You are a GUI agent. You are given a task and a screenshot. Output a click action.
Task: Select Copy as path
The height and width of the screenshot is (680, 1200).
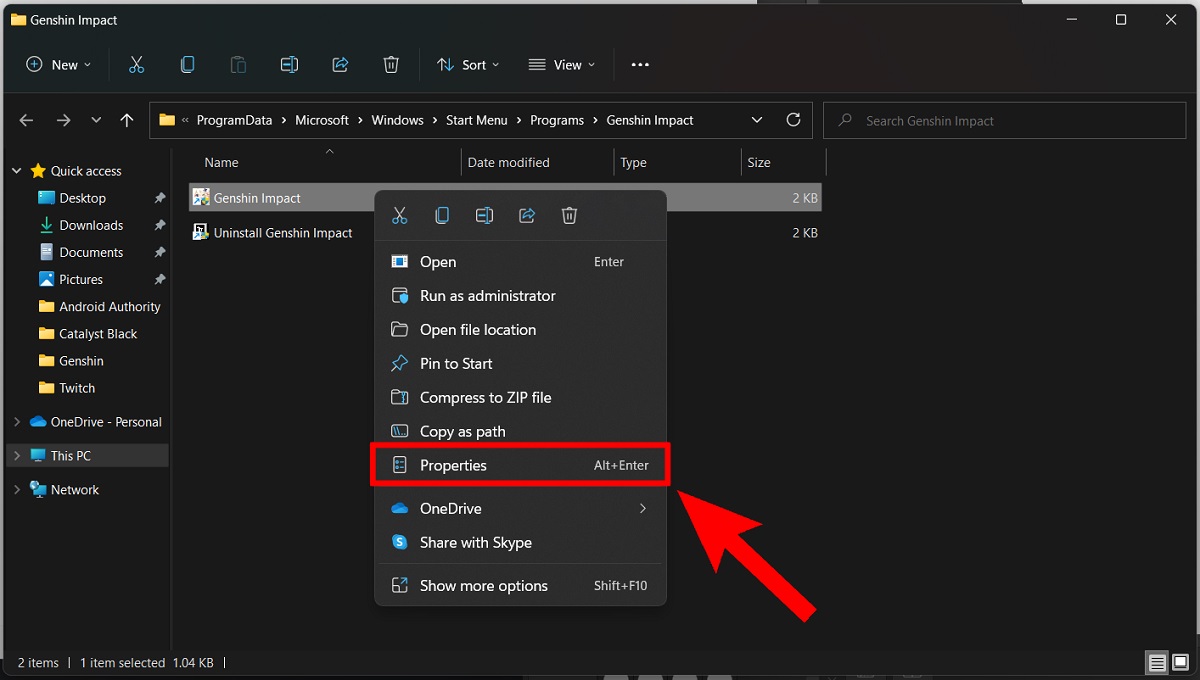click(x=520, y=432)
